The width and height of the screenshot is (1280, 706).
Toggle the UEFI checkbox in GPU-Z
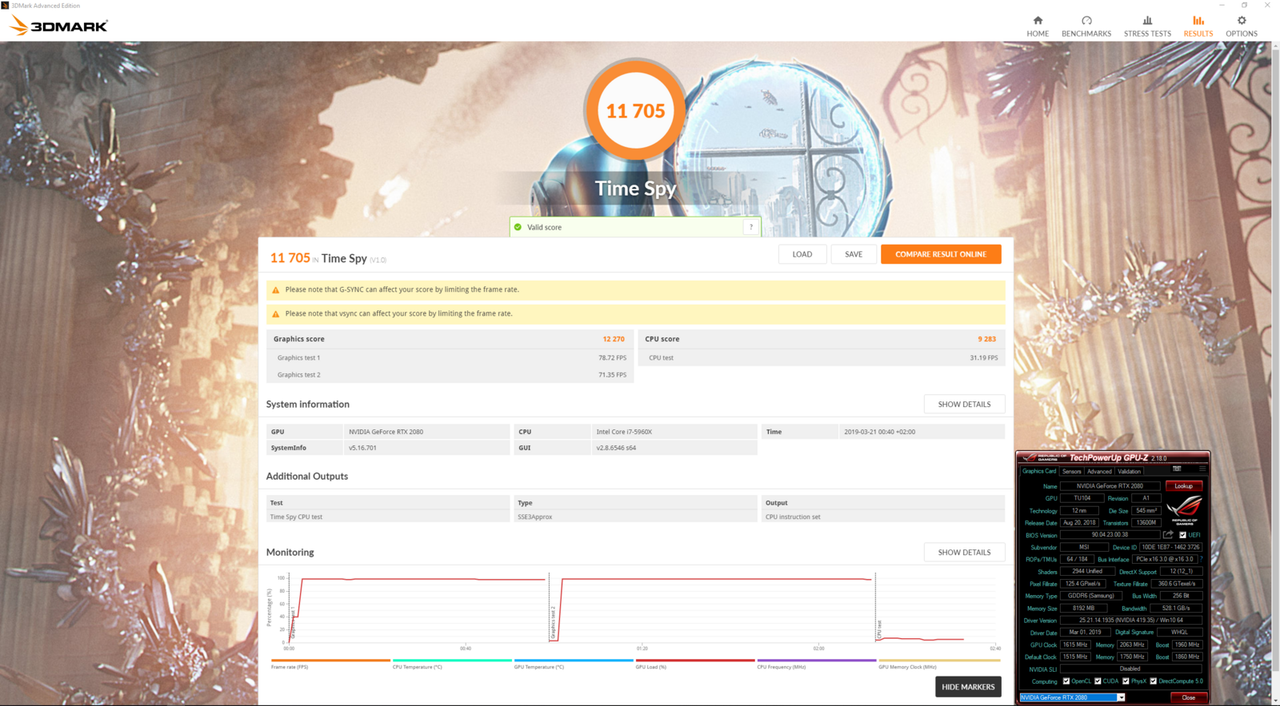(1183, 535)
